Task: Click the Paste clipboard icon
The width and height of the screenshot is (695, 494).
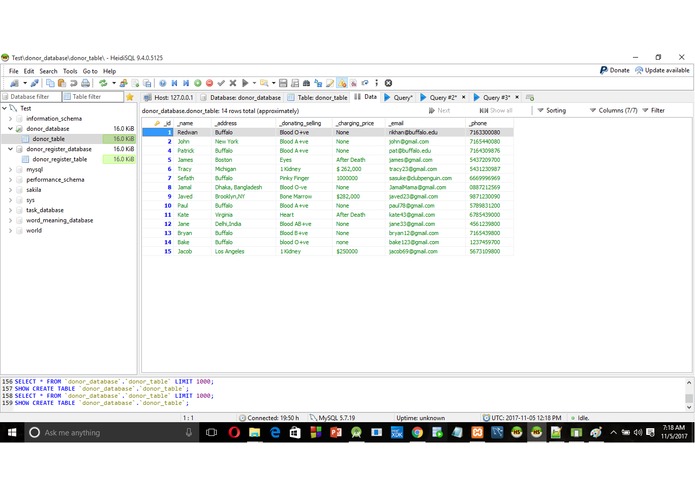Action: point(62,83)
